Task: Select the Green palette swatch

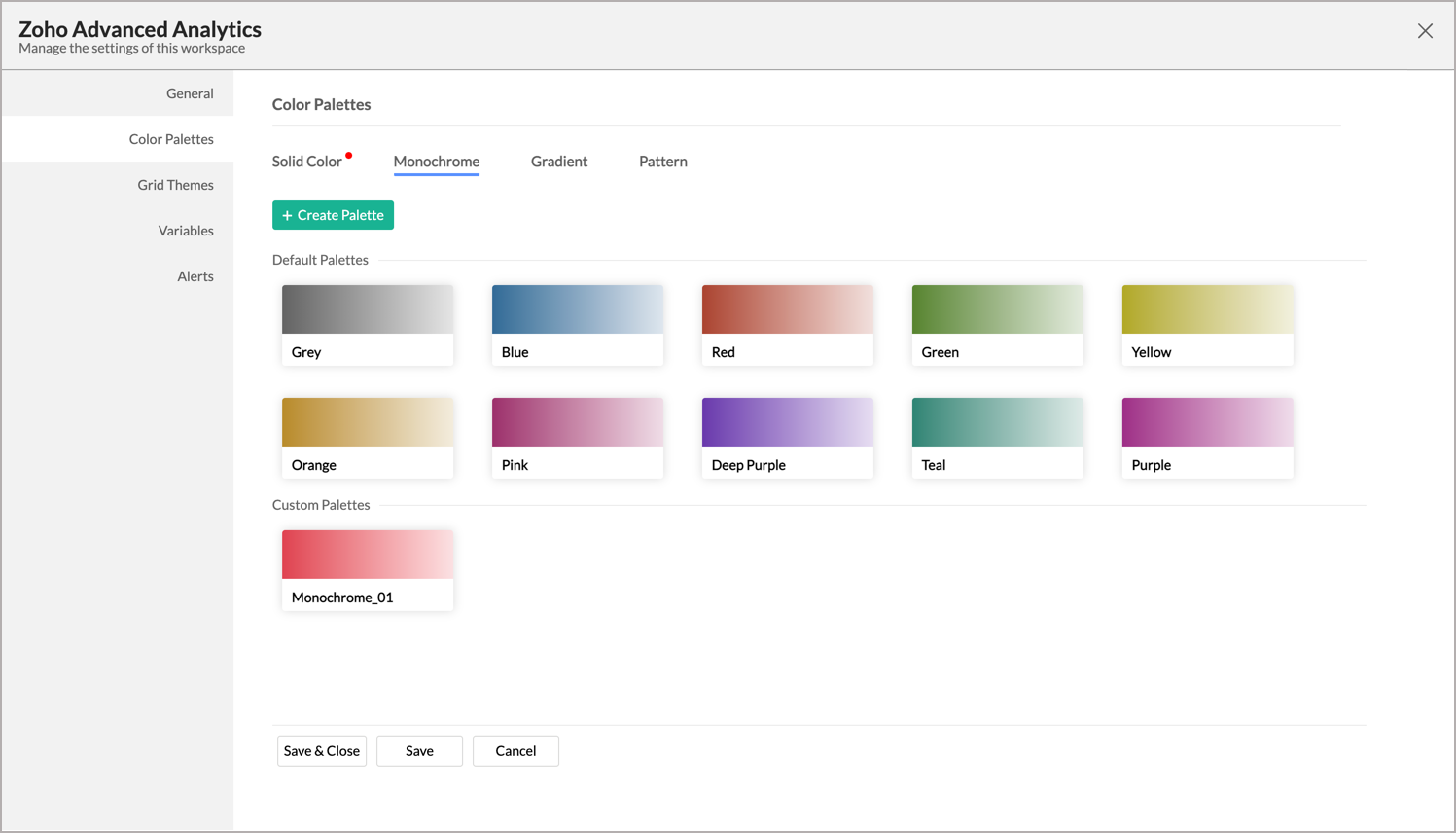Action: pos(998,325)
